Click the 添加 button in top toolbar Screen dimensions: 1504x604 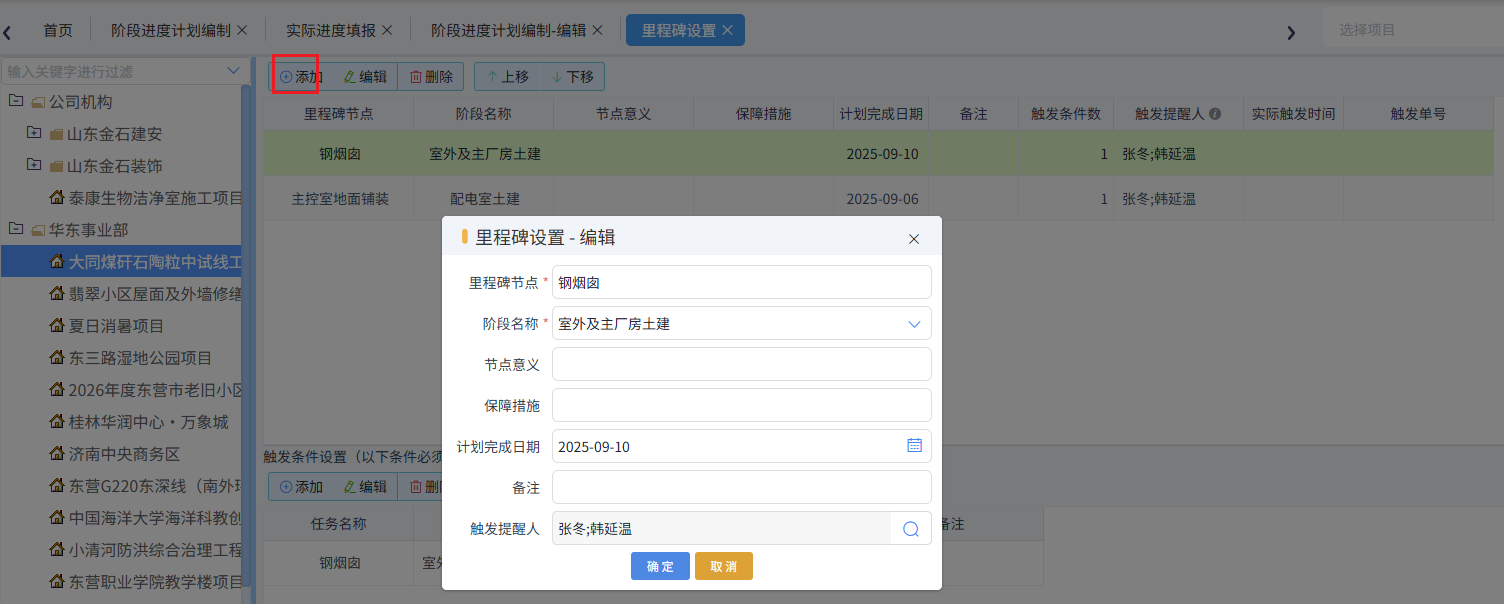[x=301, y=76]
